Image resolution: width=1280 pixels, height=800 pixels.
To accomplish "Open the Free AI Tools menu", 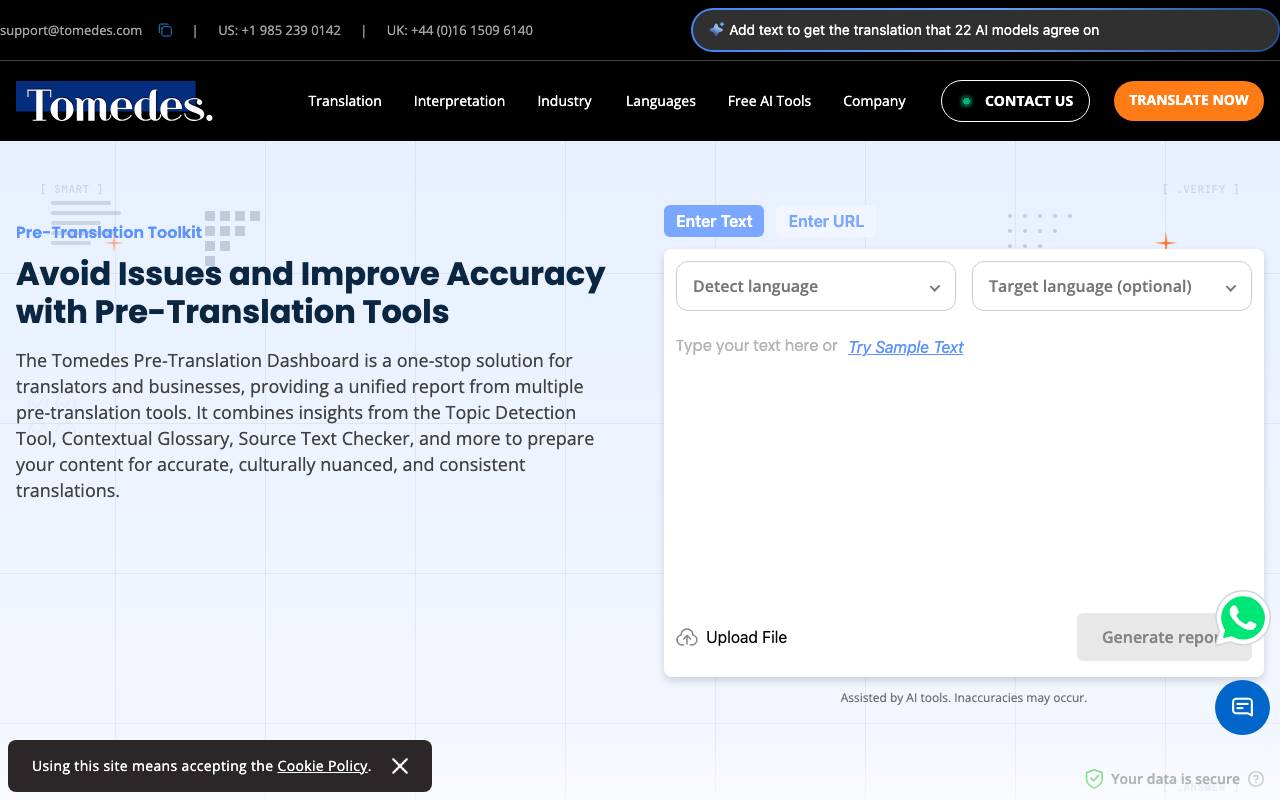I will [x=769, y=101].
